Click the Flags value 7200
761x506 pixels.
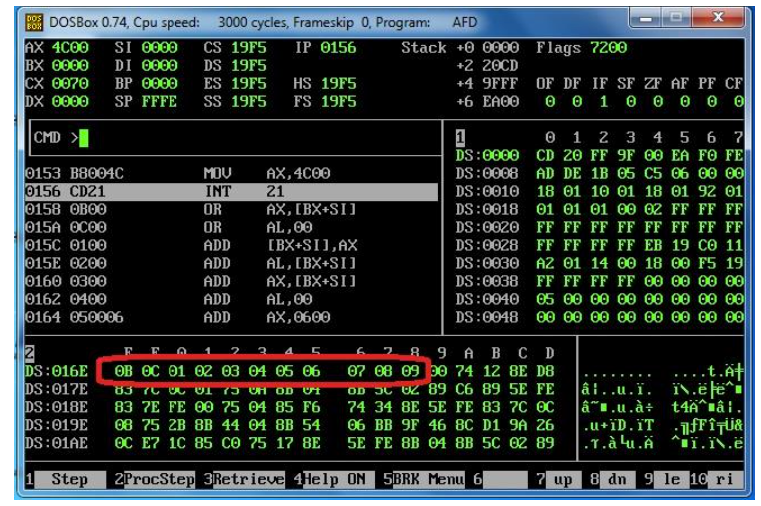(609, 48)
